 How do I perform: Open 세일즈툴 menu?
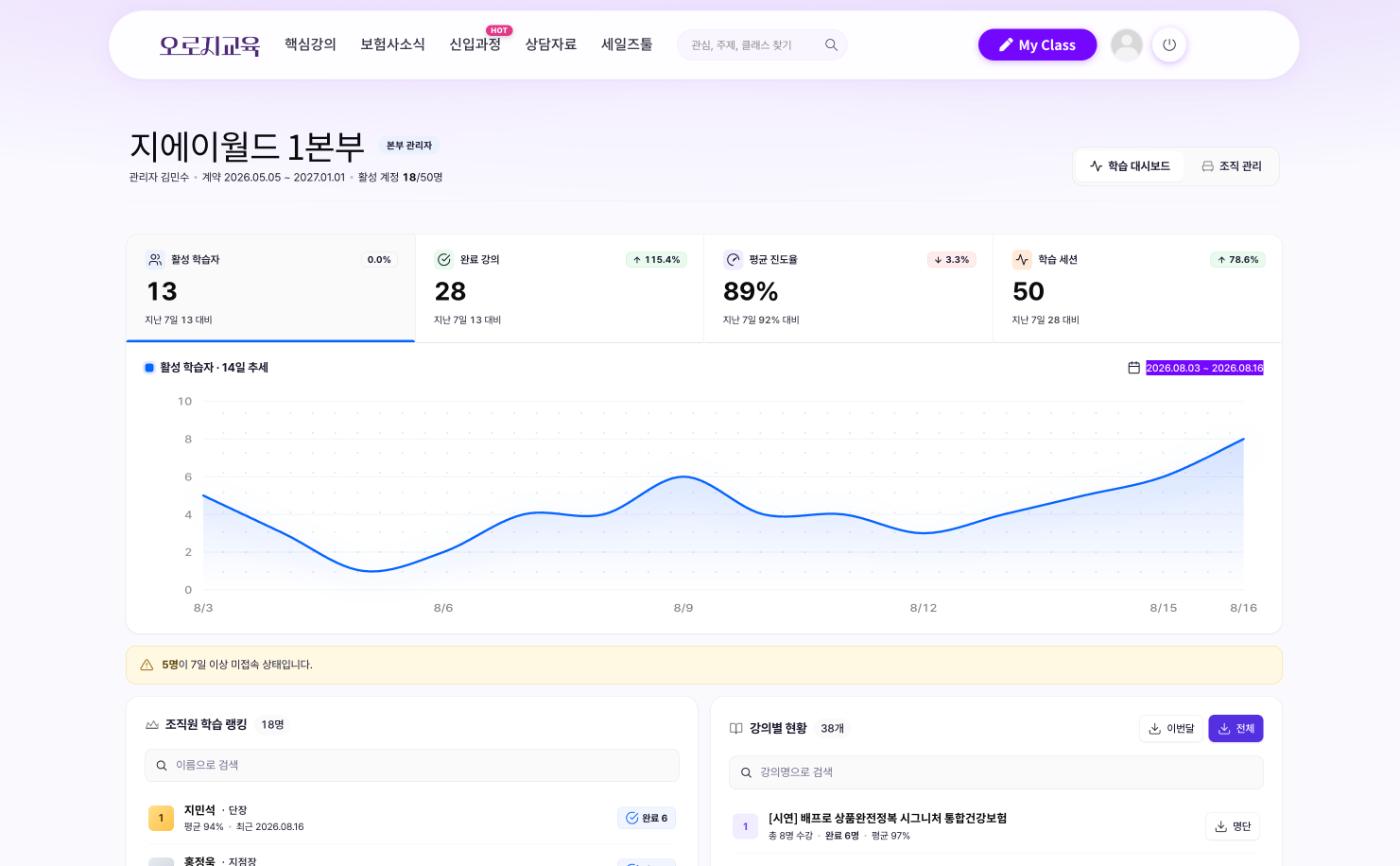click(627, 45)
